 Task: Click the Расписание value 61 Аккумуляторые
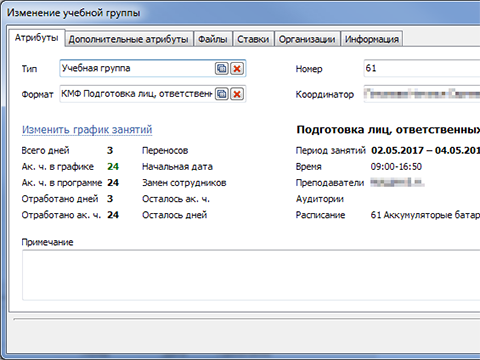[x=425, y=215]
